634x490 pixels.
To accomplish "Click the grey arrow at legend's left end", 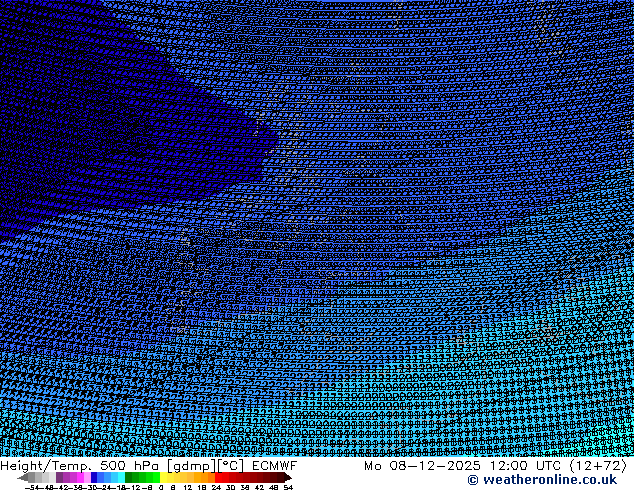I will [23, 477].
